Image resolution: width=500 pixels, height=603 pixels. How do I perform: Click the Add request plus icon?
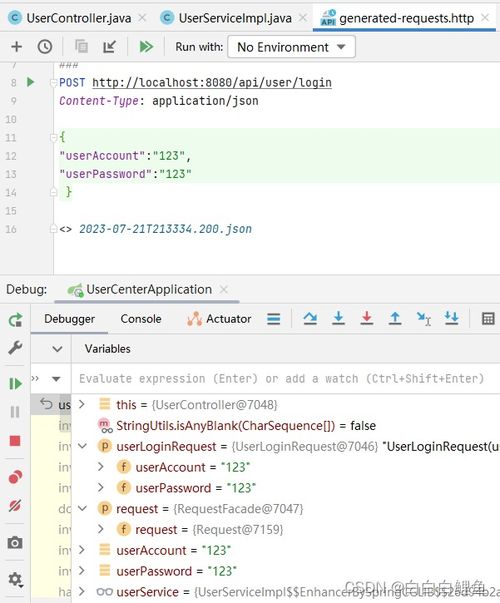click(x=16, y=47)
